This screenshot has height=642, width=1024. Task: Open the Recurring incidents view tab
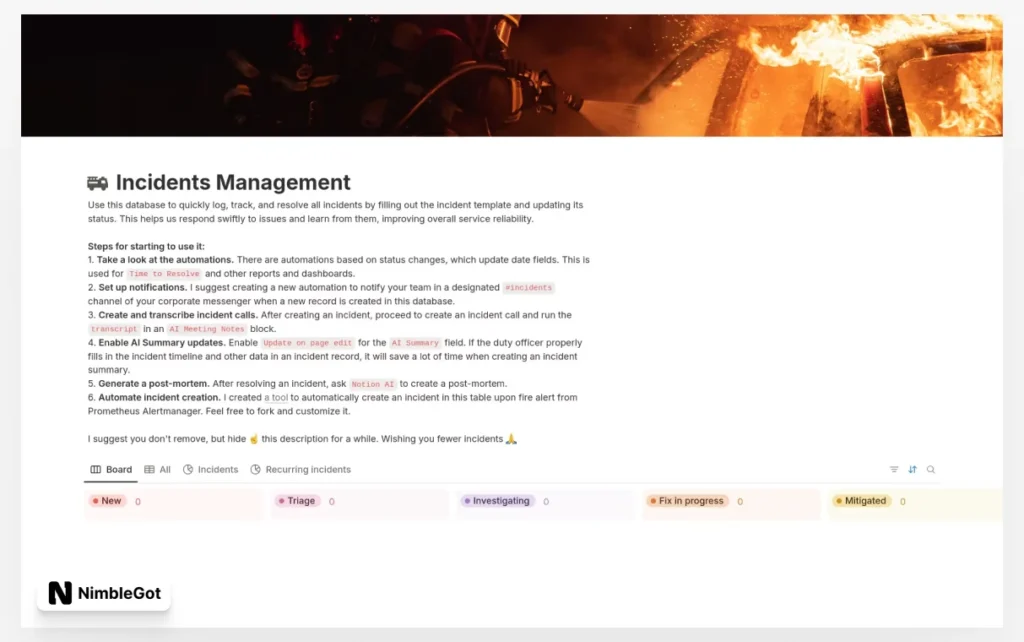(300, 470)
